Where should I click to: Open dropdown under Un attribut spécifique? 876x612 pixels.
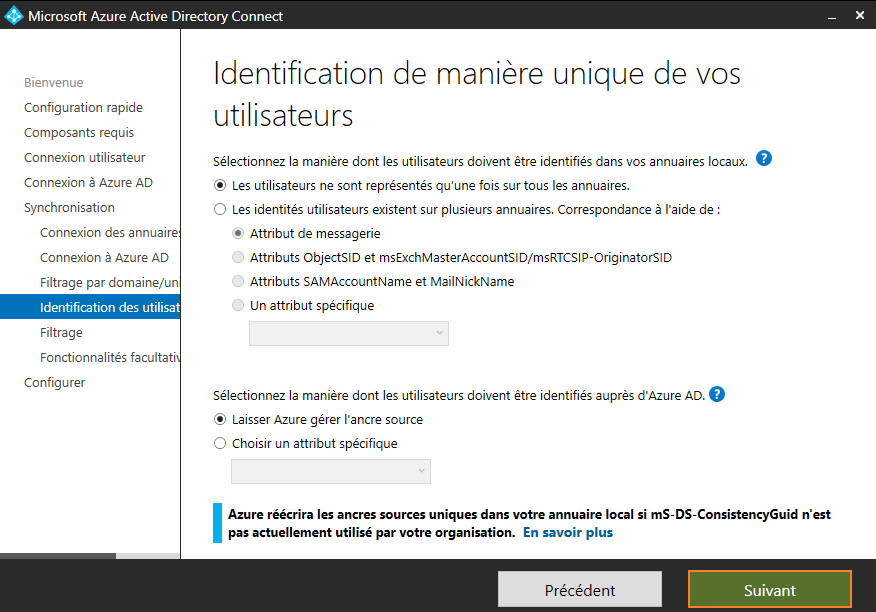click(349, 333)
